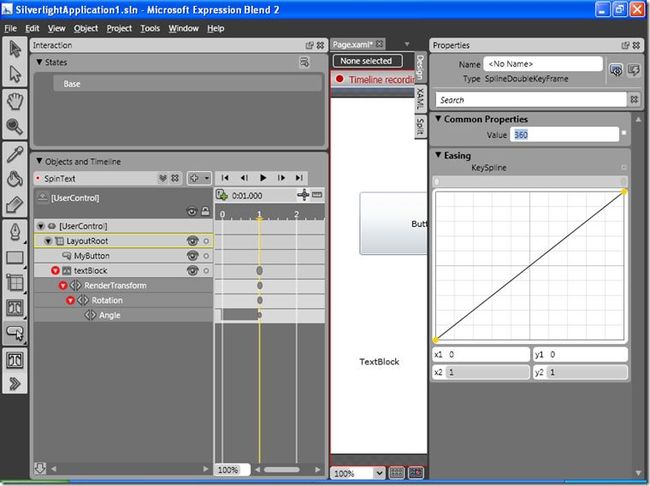This screenshot has width=650, height=486.
Task: Click the property Search box
Action: [531, 100]
